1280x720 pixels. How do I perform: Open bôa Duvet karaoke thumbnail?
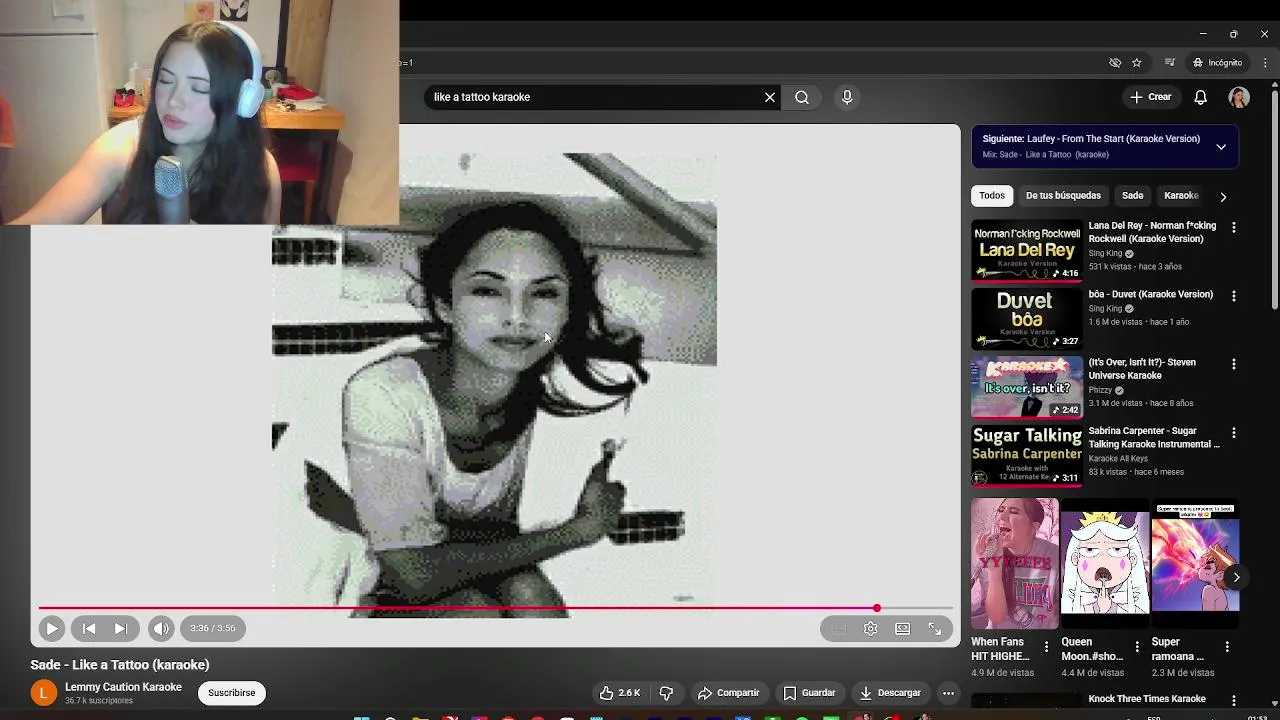coord(1027,319)
